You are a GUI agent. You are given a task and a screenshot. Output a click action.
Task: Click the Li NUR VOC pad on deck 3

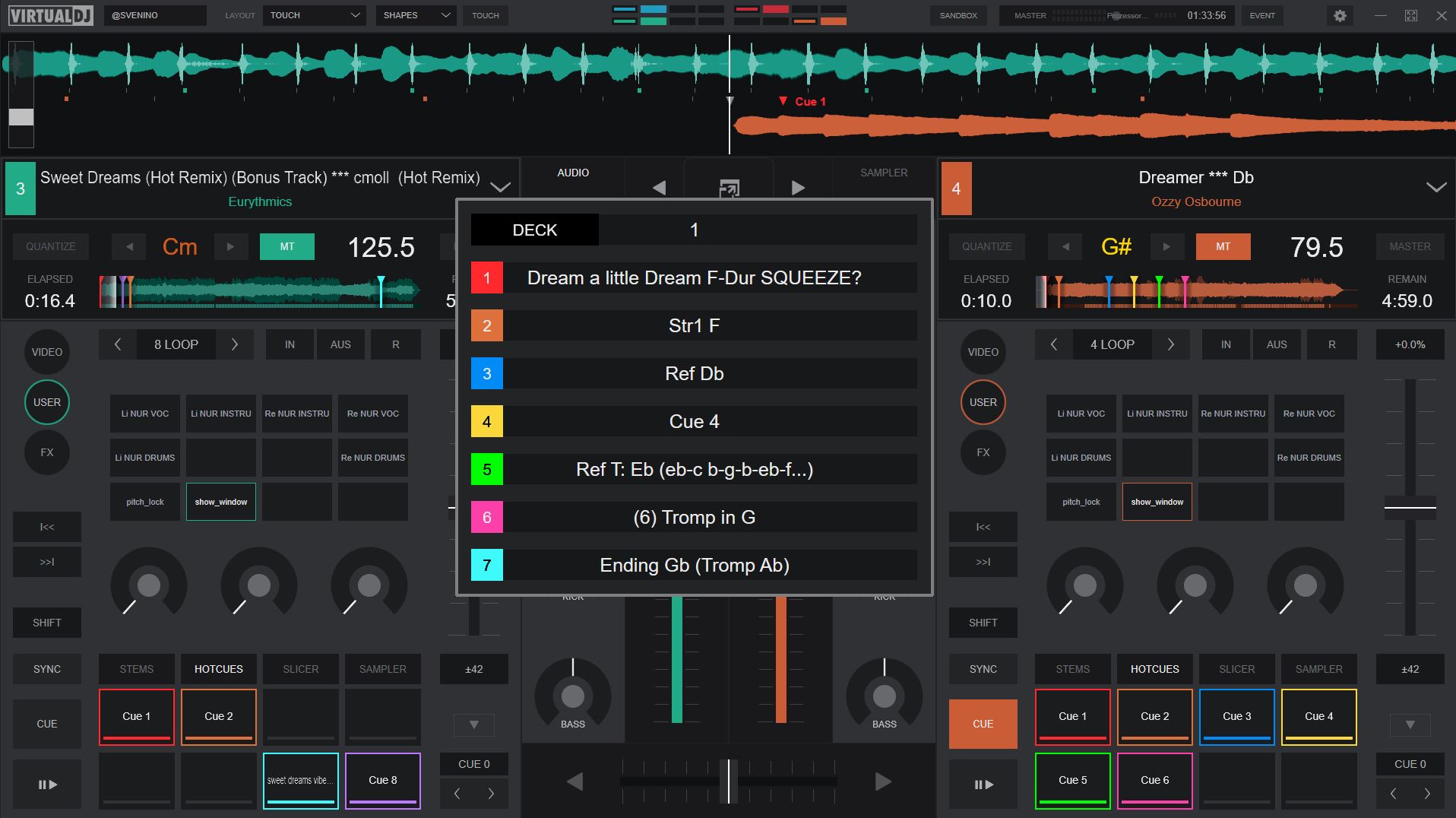click(145, 414)
